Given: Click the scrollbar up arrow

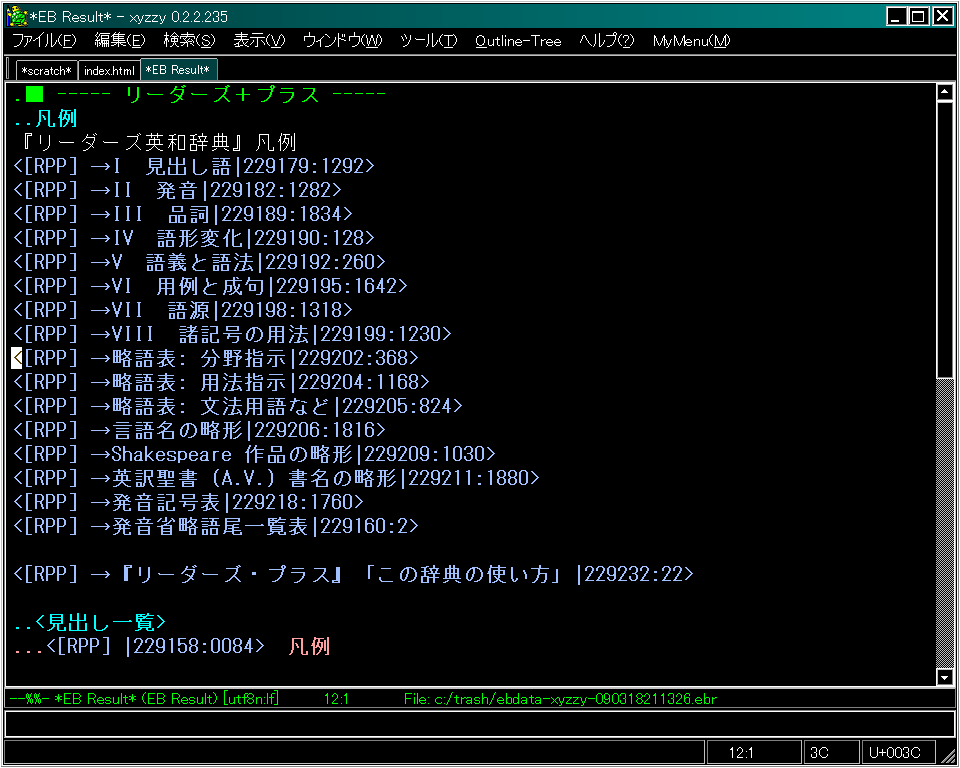Looking at the screenshot, I should coord(945,92).
